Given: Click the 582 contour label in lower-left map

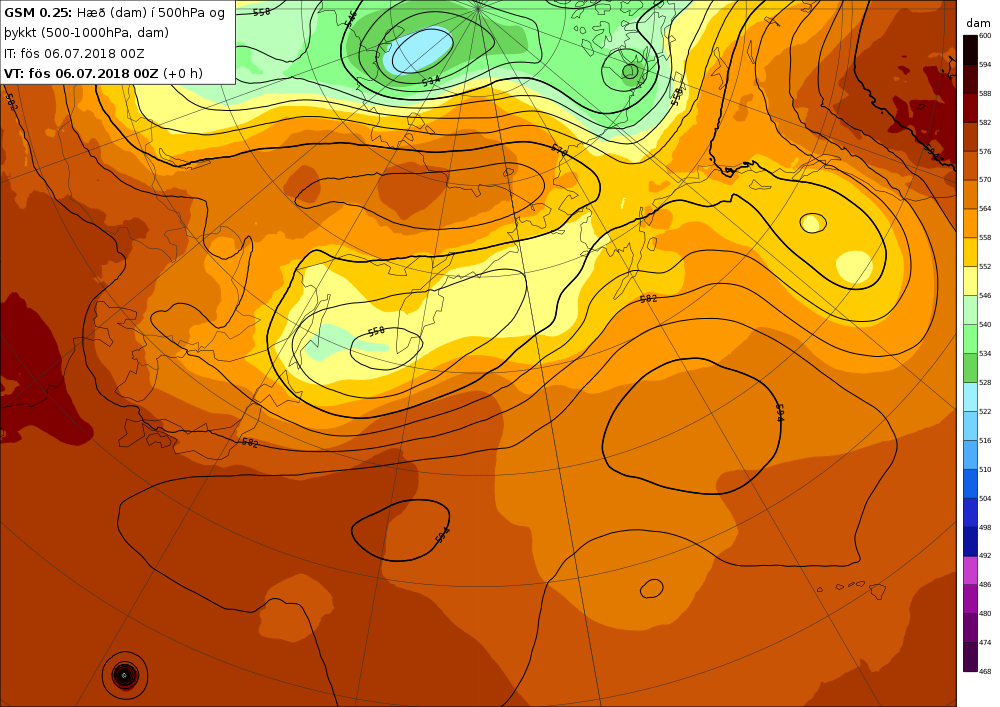Looking at the screenshot, I should click(x=250, y=442).
